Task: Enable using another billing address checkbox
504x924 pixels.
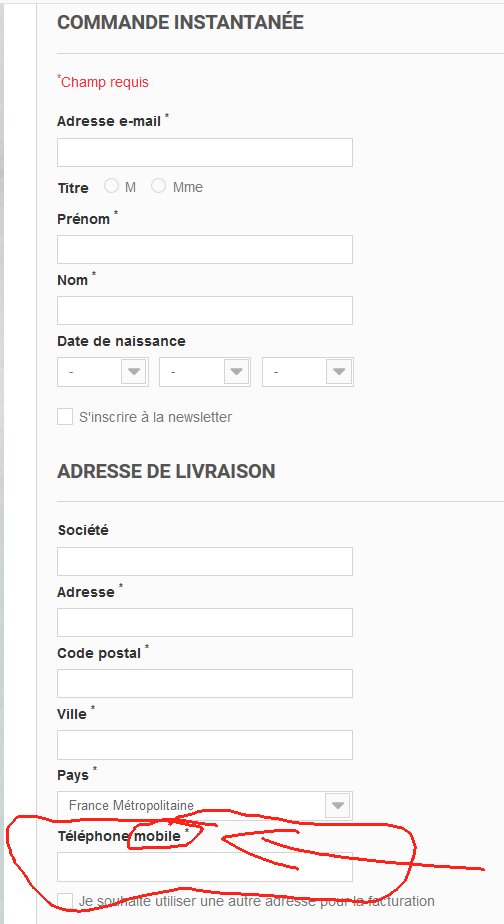Action: tap(65, 901)
